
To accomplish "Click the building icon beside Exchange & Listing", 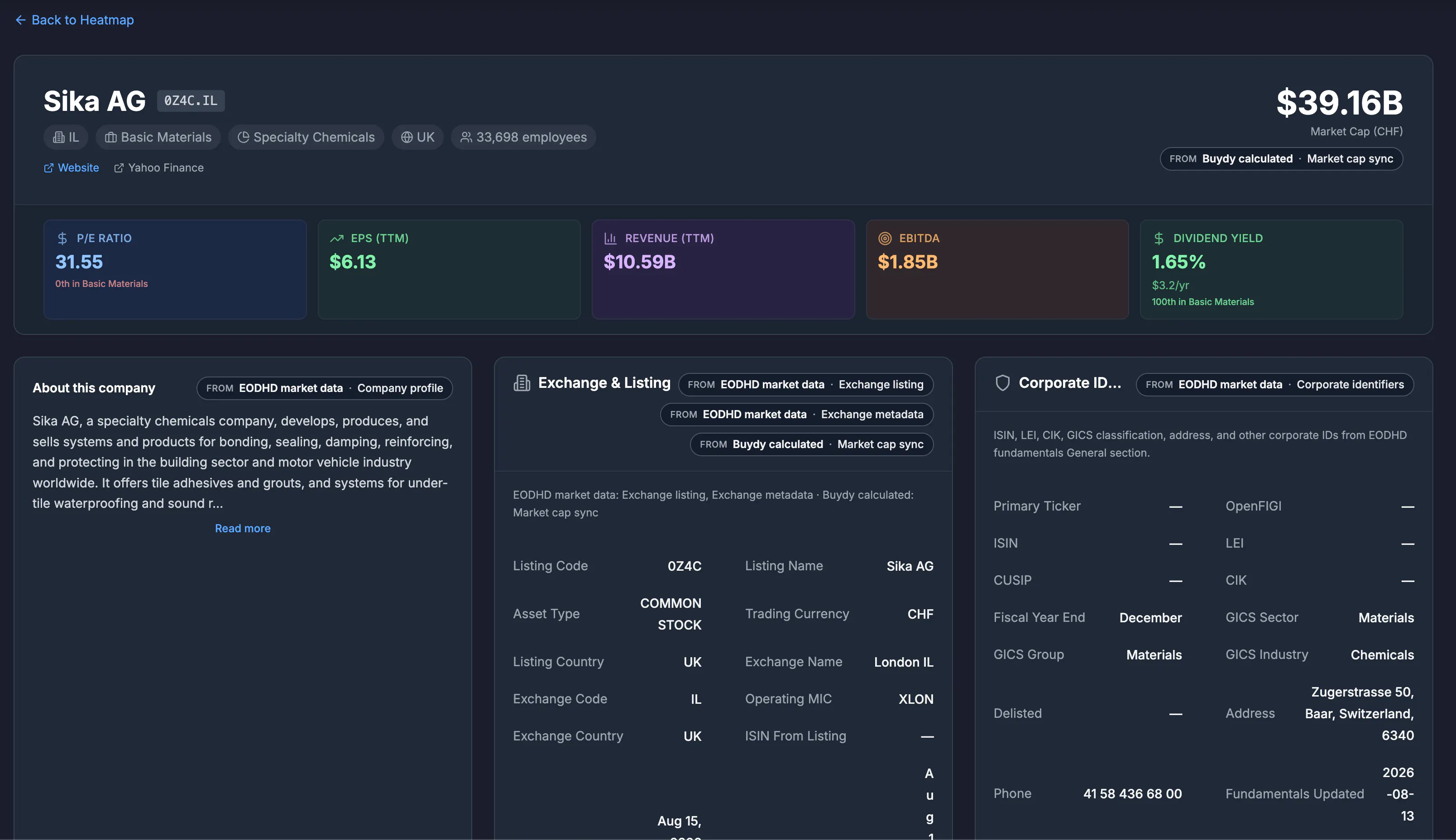I will pos(522,383).
